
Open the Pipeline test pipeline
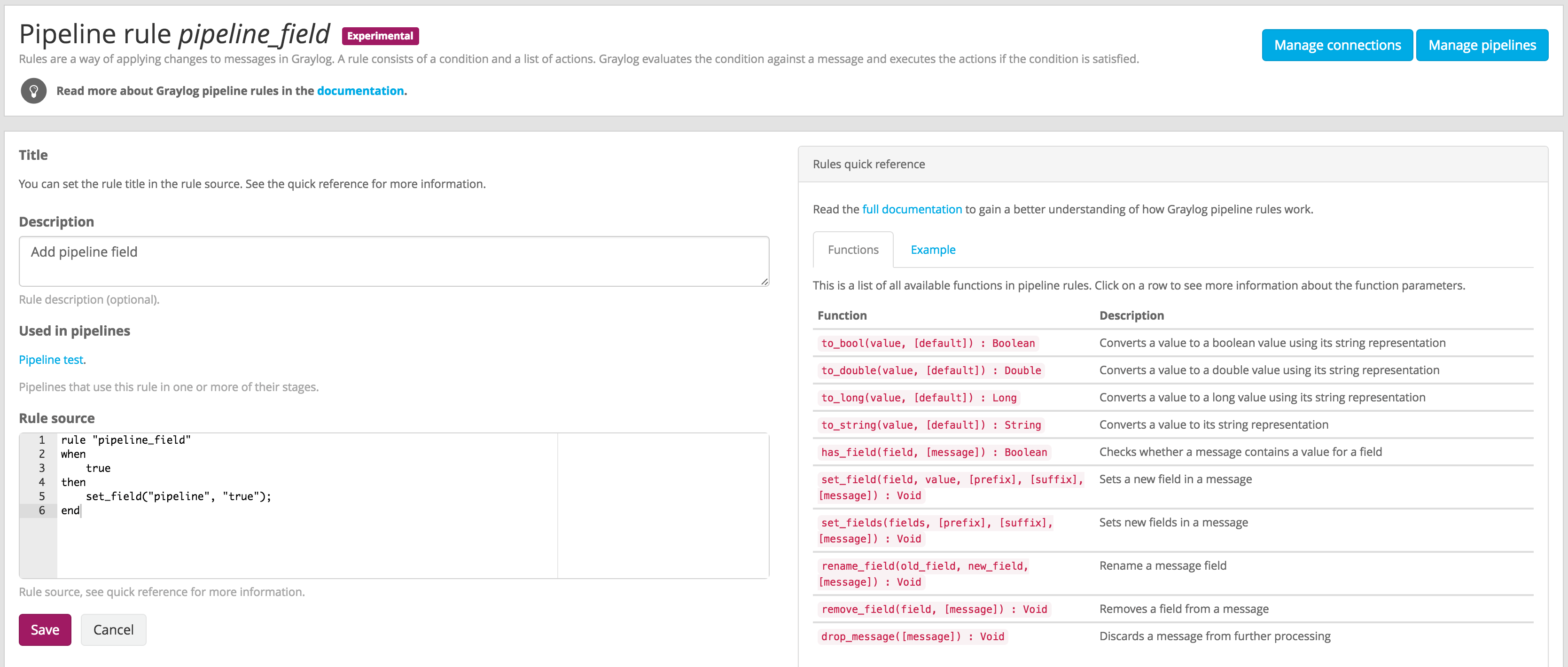(51, 360)
